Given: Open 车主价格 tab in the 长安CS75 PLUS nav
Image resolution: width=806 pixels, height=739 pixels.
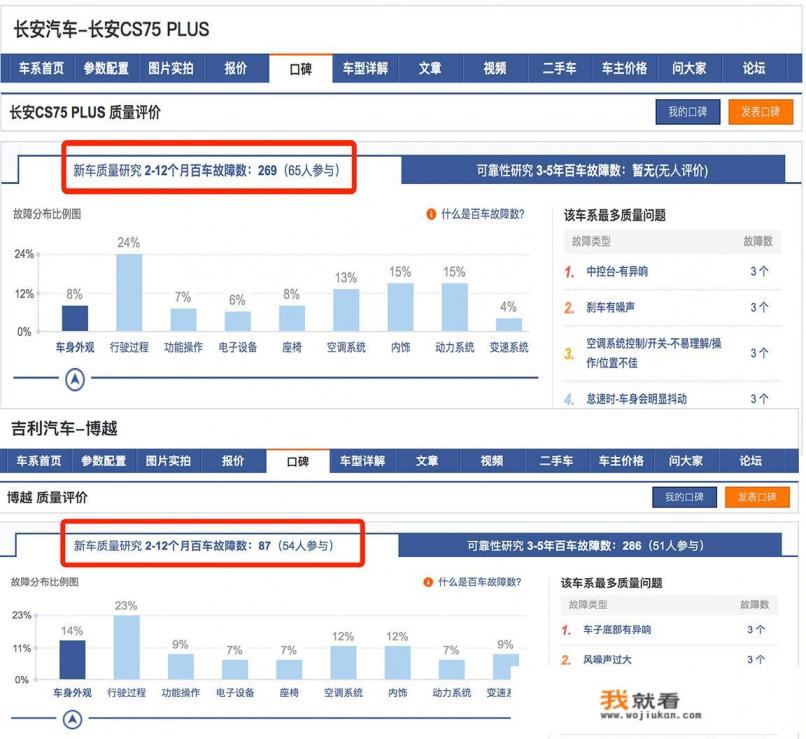Looking at the screenshot, I should tap(625, 68).
